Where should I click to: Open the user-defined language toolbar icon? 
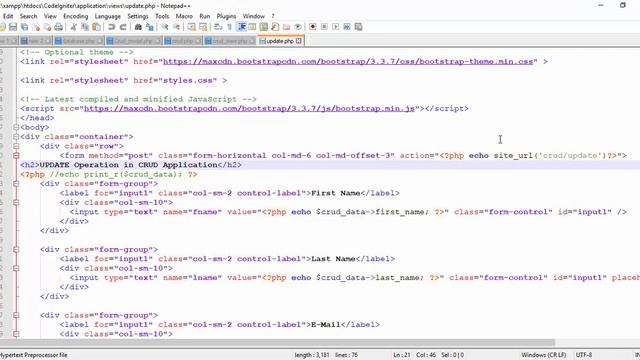click(252, 27)
